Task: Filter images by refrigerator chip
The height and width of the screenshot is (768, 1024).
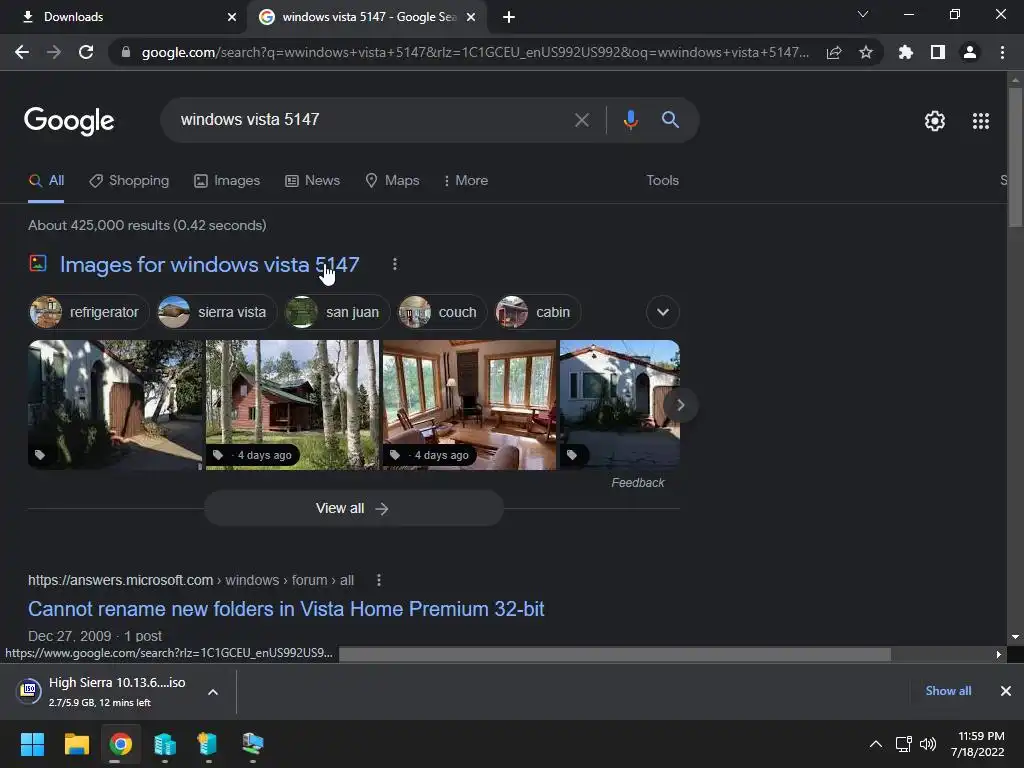Action: tap(89, 312)
